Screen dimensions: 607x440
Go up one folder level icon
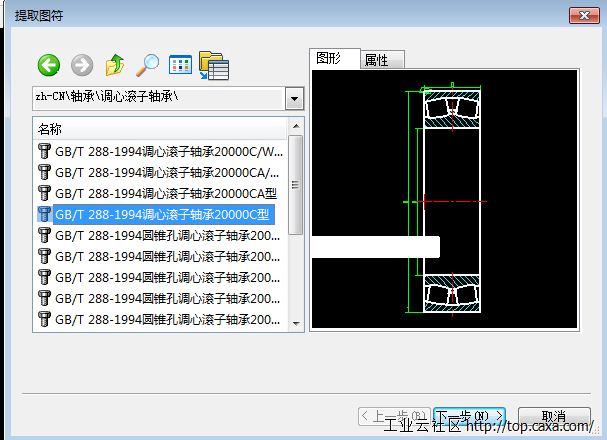pyautogui.click(x=115, y=65)
